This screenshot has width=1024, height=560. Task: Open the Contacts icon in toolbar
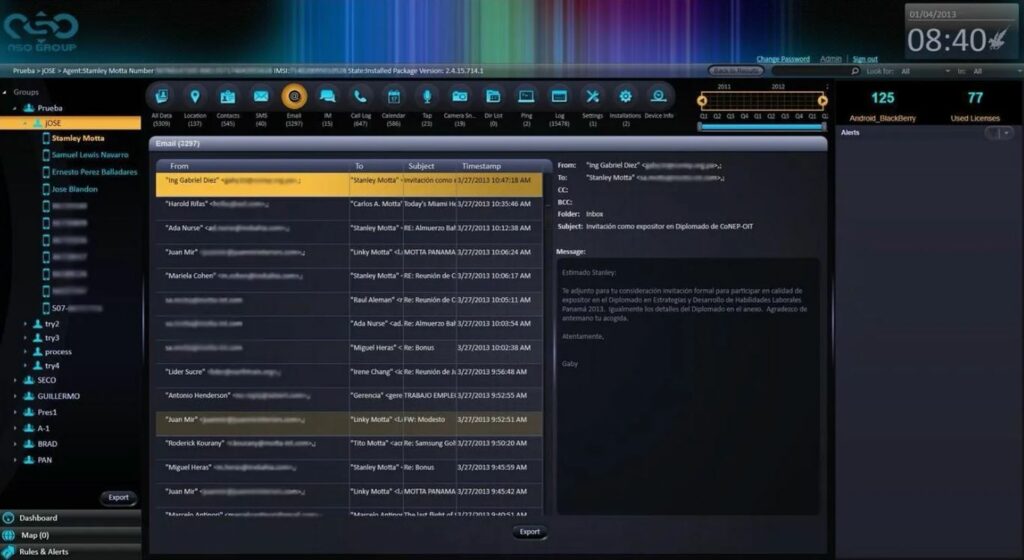tap(227, 97)
